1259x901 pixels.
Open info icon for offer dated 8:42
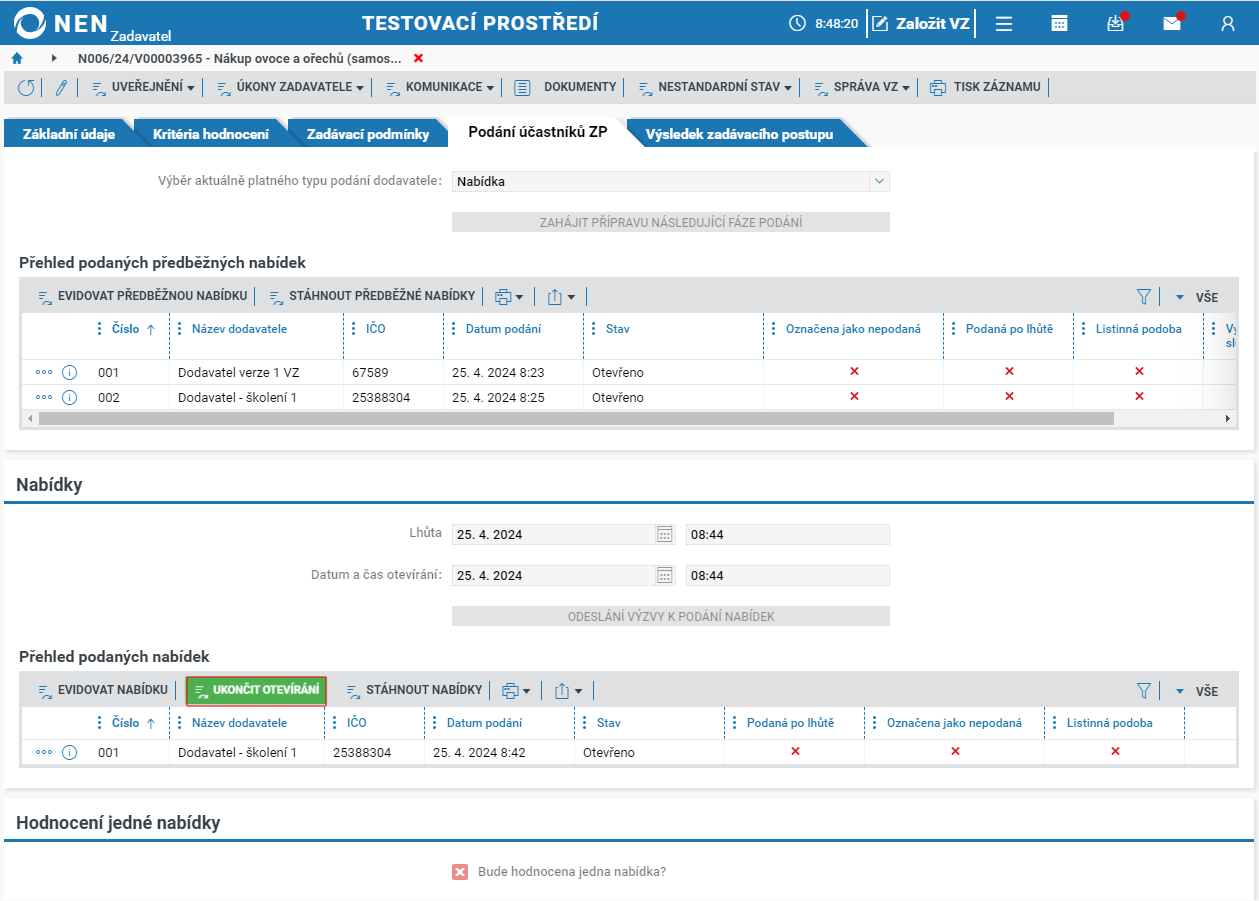coord(70,752)
